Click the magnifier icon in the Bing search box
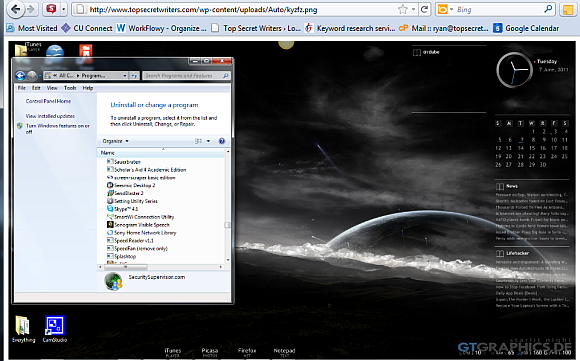This screenshot has width=580, height=361. (x=548, y=9)
